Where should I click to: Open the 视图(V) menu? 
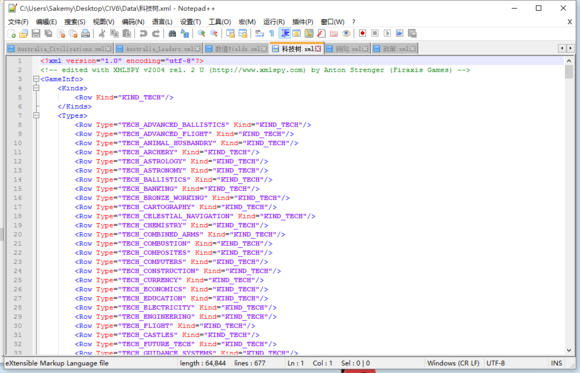[x=104, y=22]
